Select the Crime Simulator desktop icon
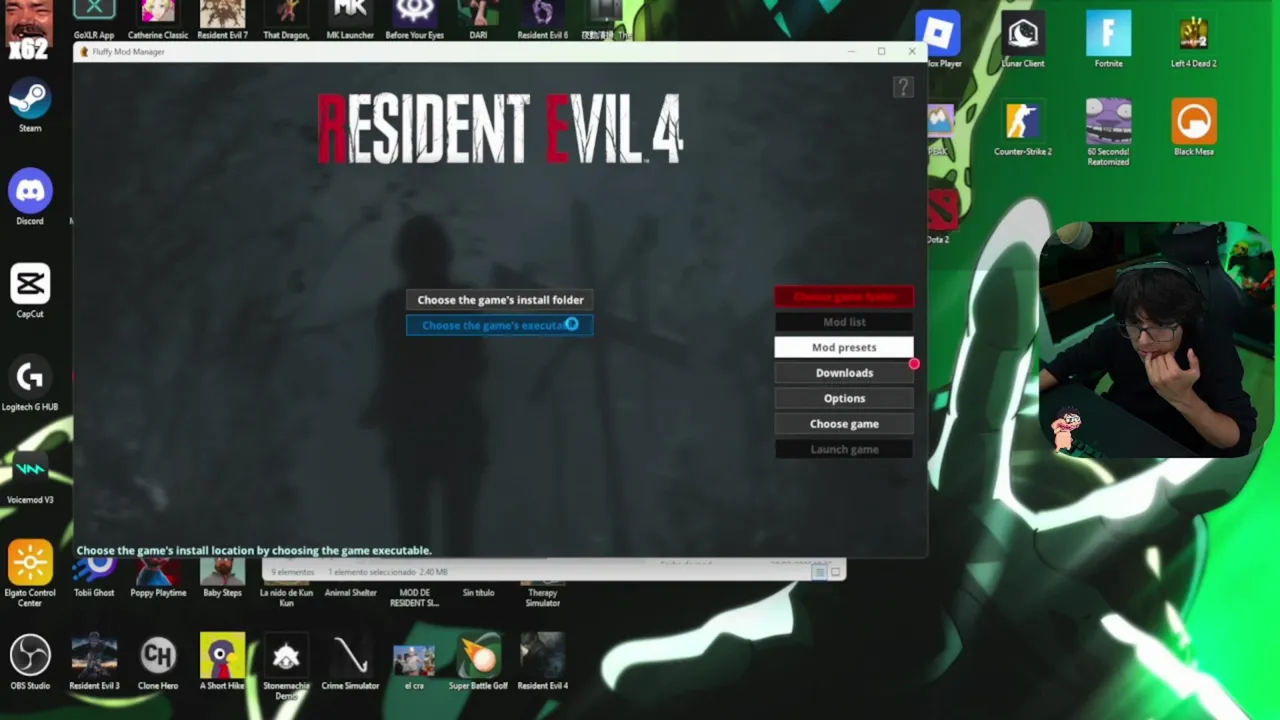 [x=350, y=662]
